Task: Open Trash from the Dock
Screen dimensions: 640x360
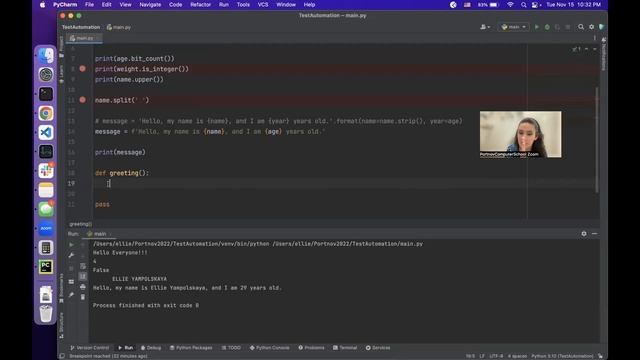Action: [46, 313]
